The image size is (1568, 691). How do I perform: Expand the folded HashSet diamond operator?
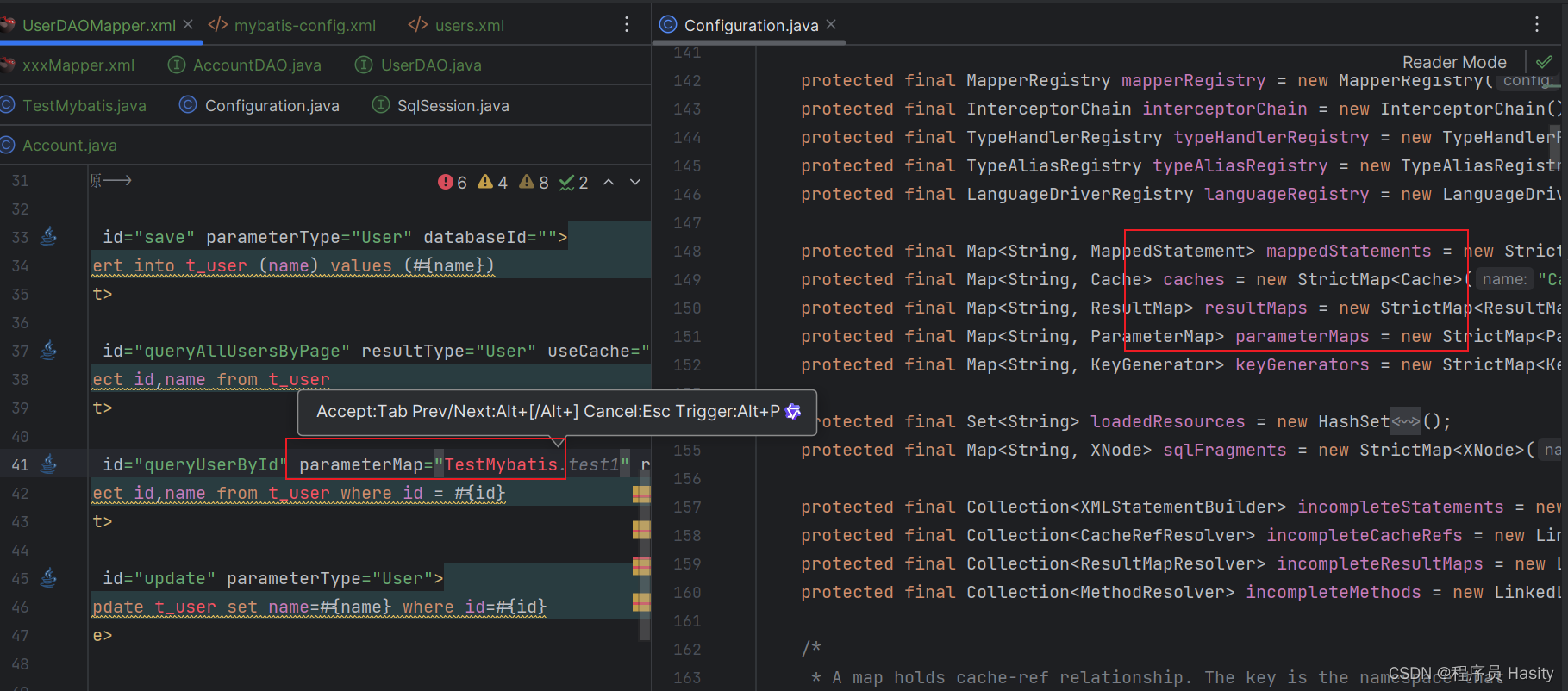coord(1405,422)
